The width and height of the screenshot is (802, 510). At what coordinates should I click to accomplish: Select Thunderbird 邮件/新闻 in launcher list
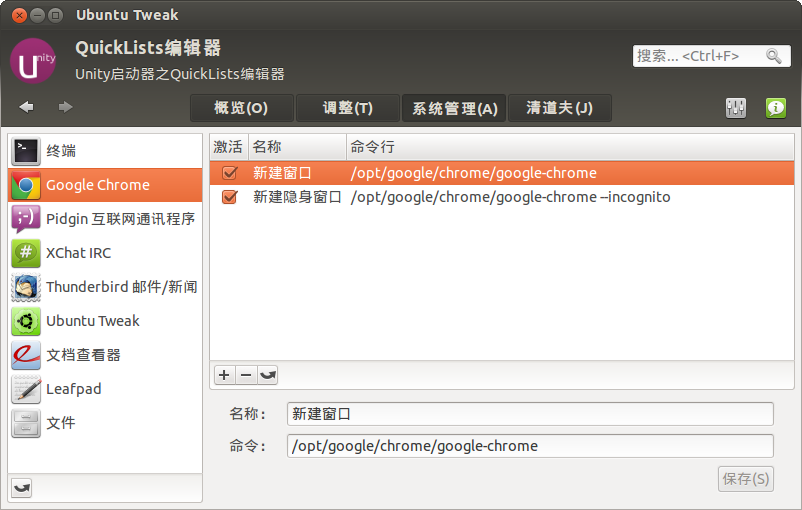tap(122, 287)
